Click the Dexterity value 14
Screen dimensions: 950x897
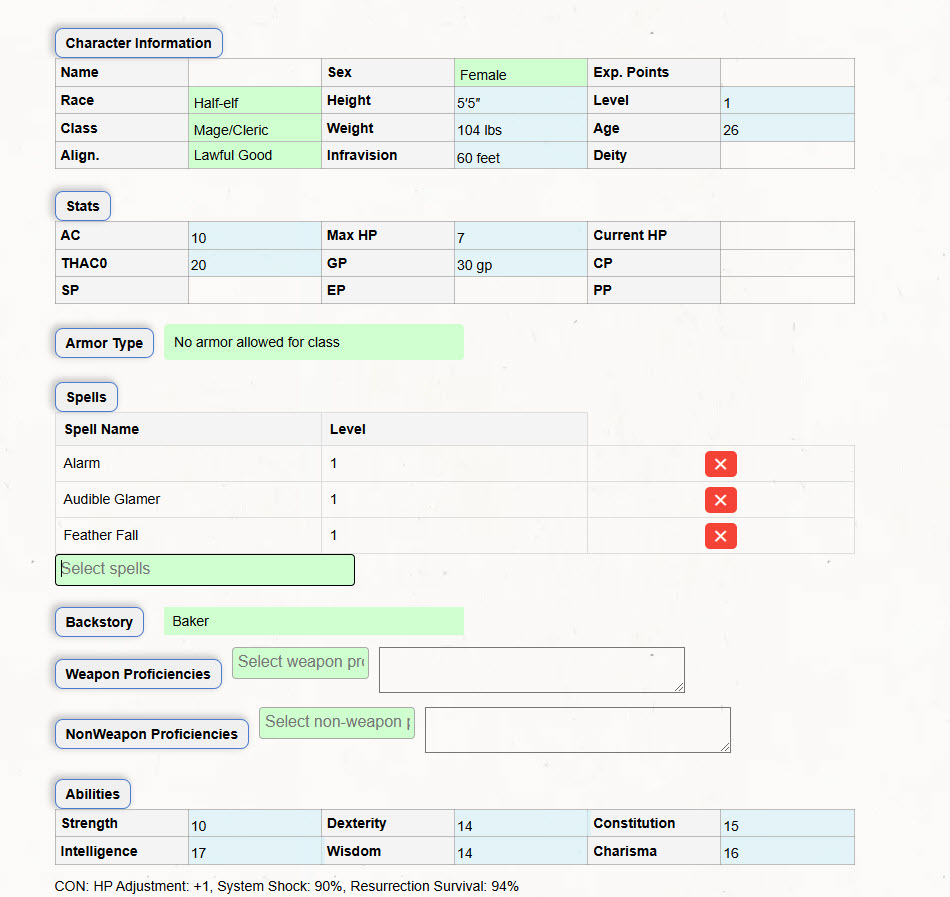tap(520, 824)
